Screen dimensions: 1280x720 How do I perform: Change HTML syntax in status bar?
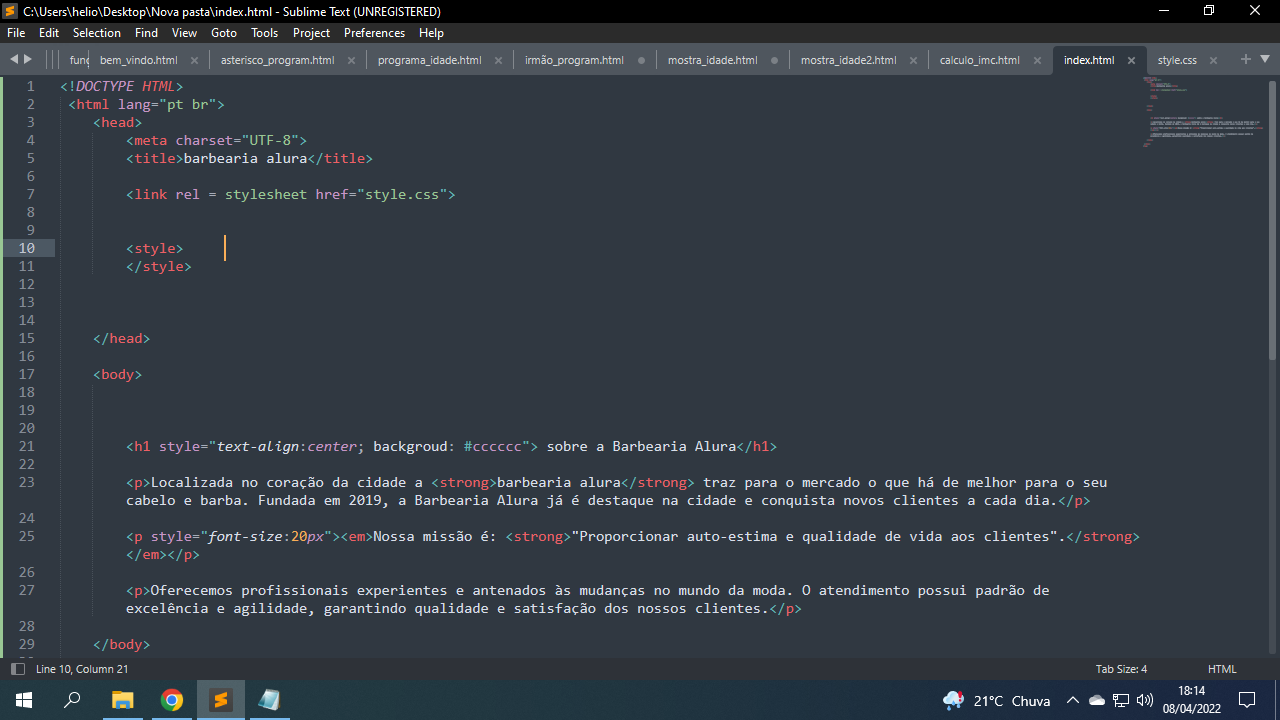(1222, 669)
